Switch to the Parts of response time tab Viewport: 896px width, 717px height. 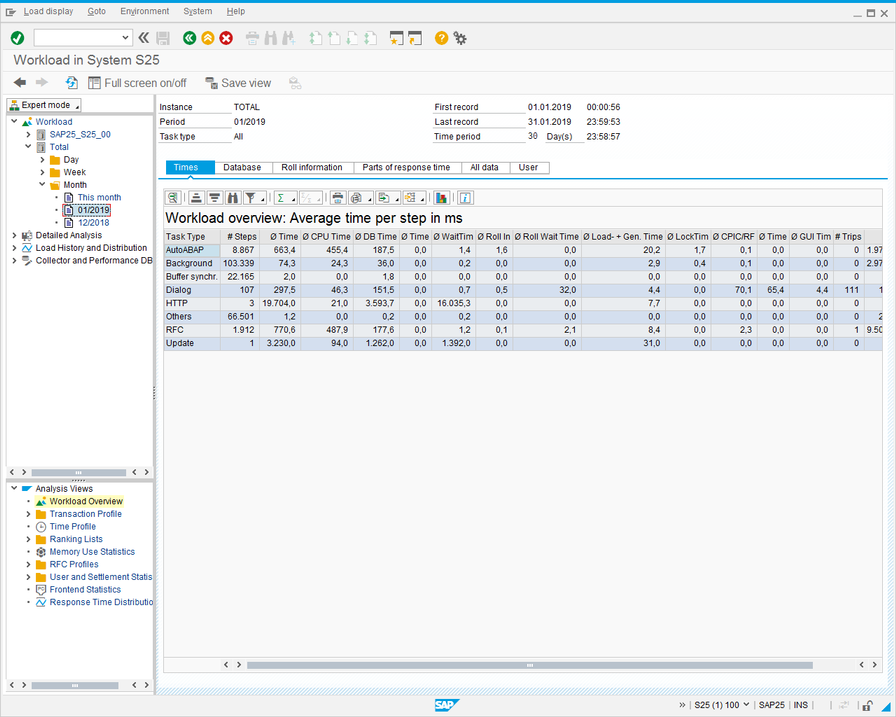click(x=405, y=168)
